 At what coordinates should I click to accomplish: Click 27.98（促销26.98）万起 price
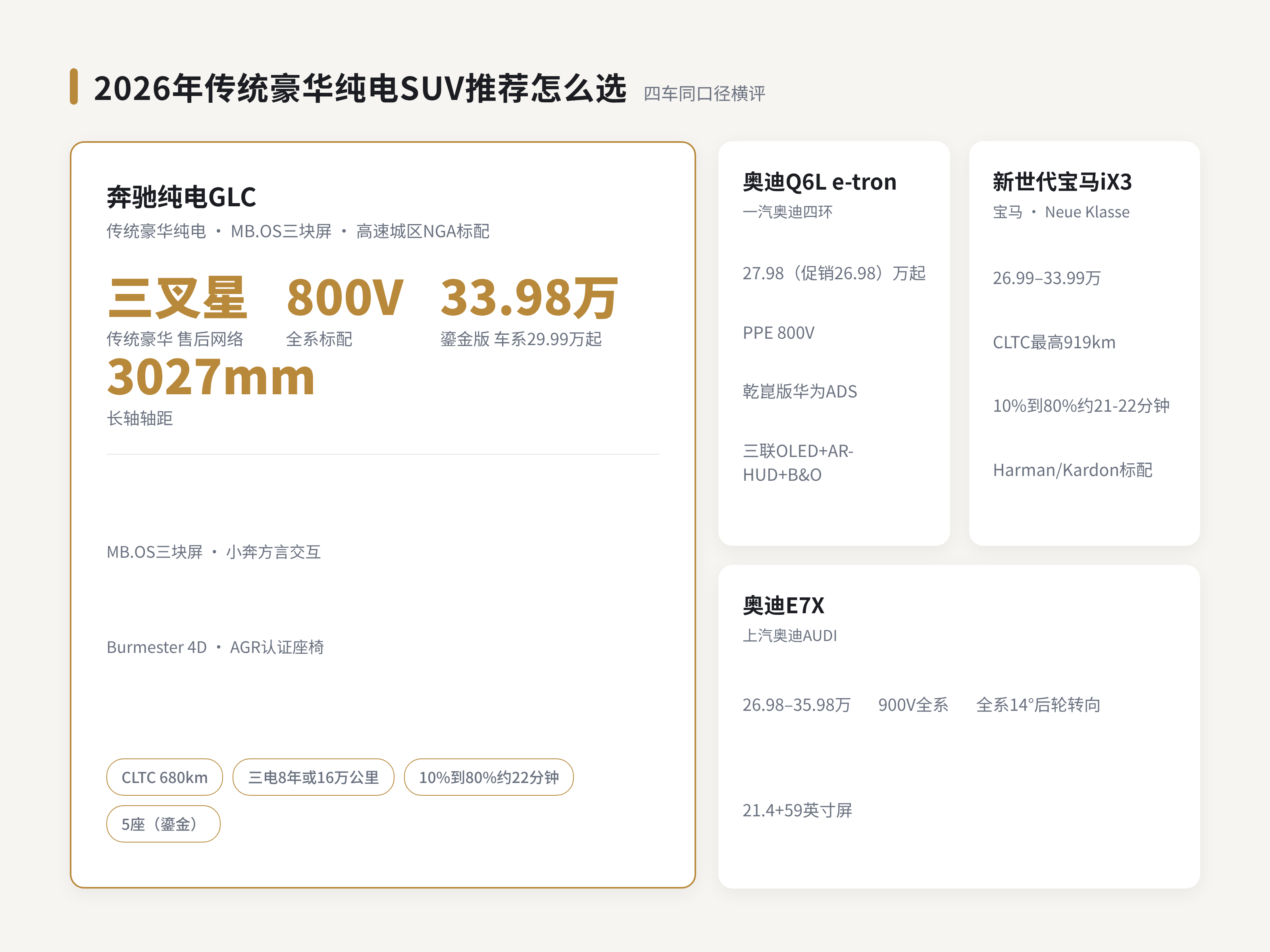pos(834,273)
